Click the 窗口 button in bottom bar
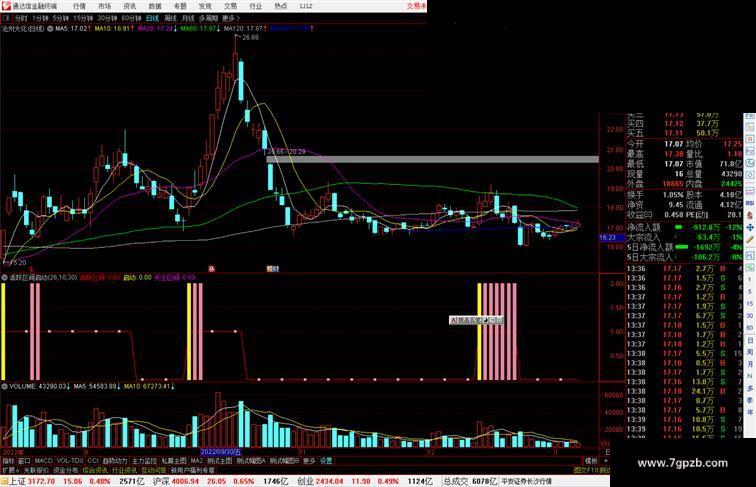 24,461
